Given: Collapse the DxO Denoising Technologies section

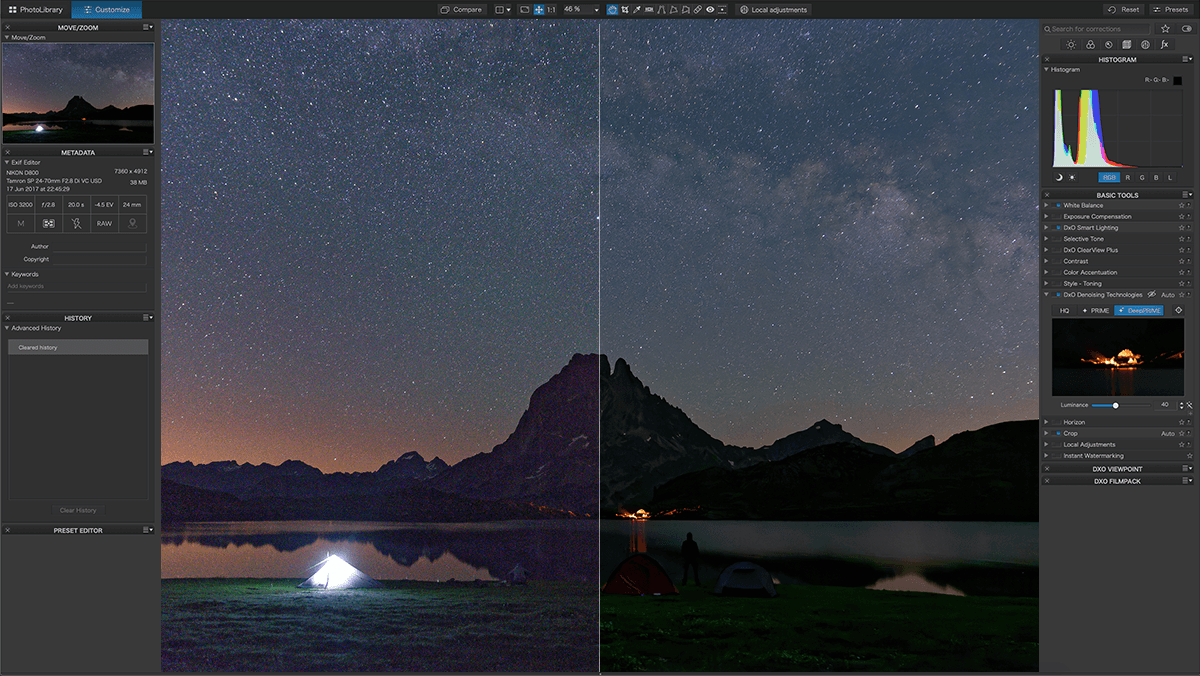Looking at the screenshot, I should pos(1046,295).
